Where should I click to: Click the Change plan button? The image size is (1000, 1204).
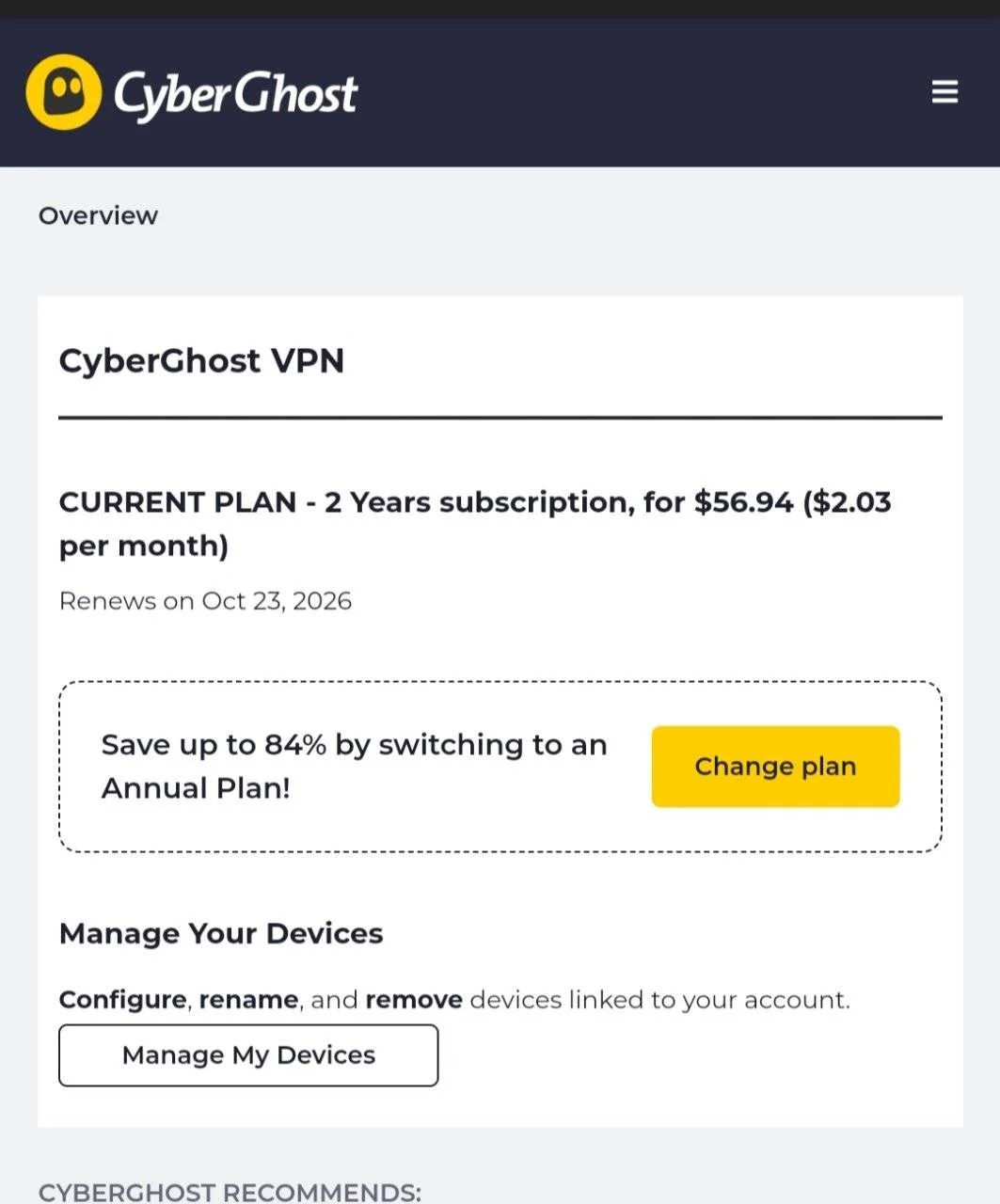pyautogui.click(x=775, y=767)
